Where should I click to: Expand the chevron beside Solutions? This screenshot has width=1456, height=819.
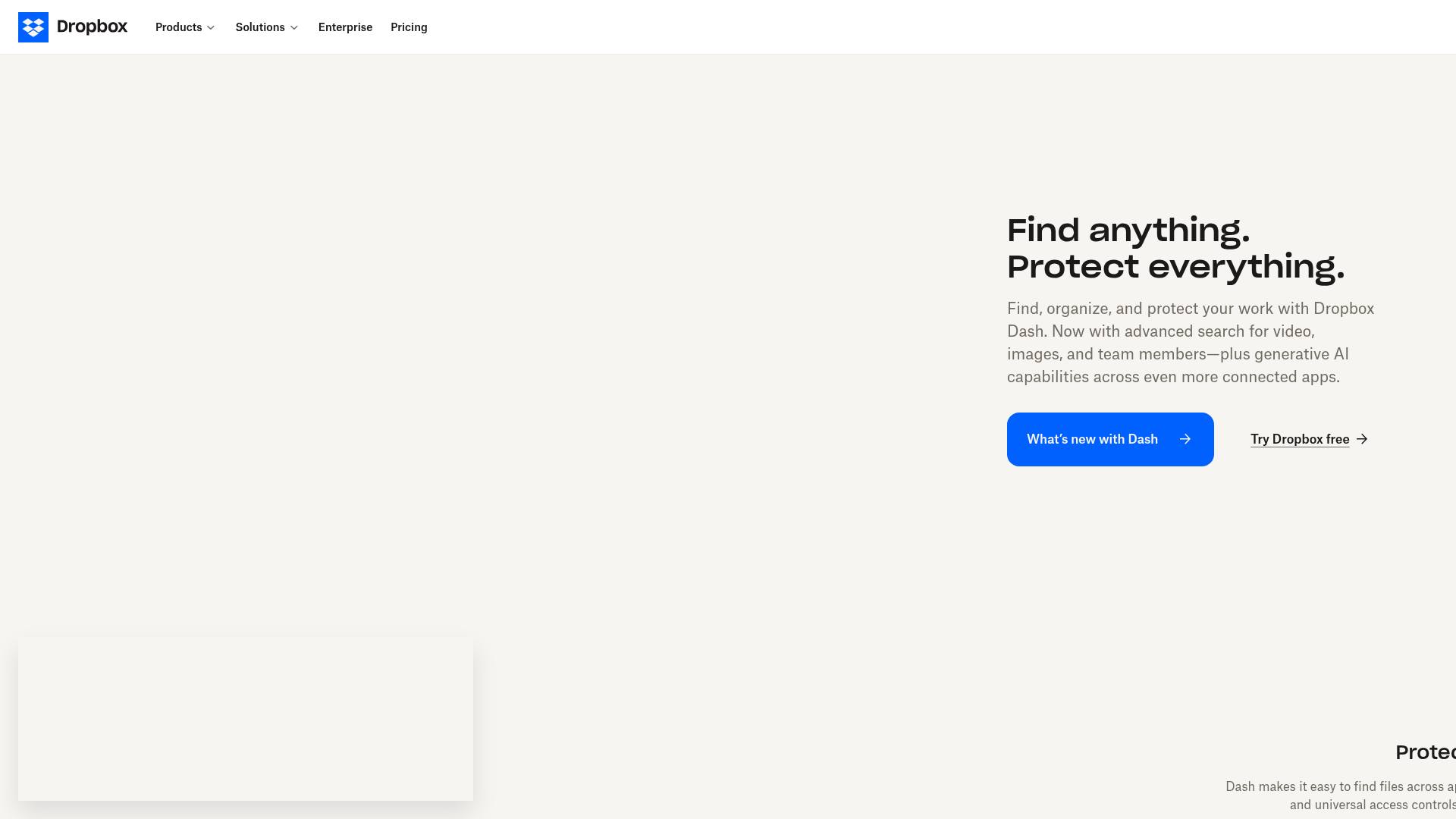[294, 28]
